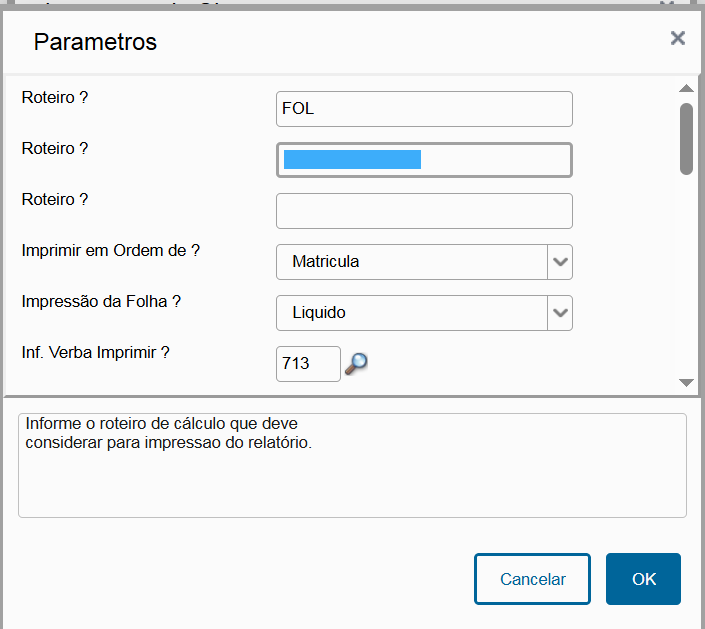The height and width of the screenshot is (629, 705).
Task: Open the Matricula combo box
Action: (x=424, y=262)
